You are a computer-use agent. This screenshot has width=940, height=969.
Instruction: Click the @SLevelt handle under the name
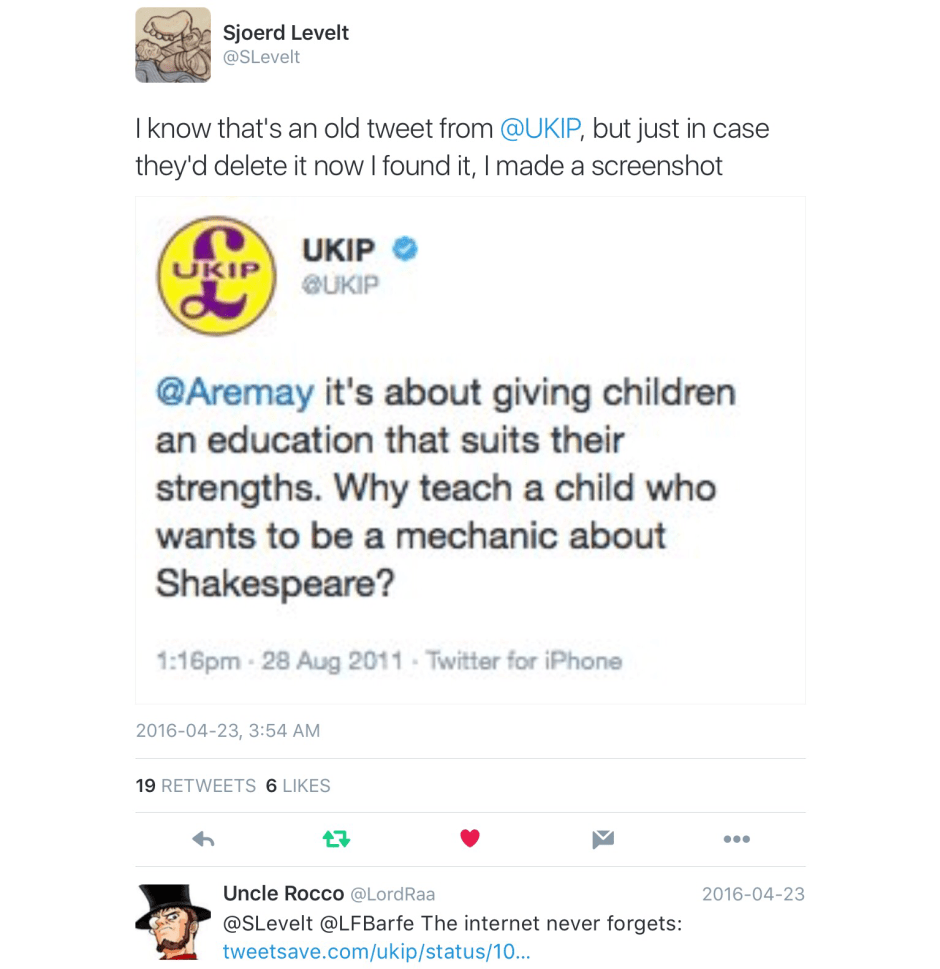tap(261, 58)
